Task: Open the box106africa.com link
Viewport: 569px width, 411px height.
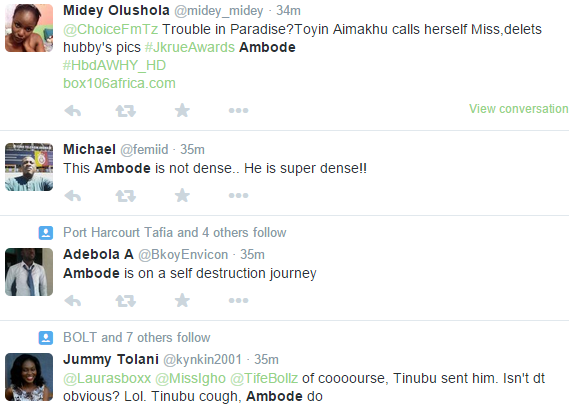Action: 119,83
